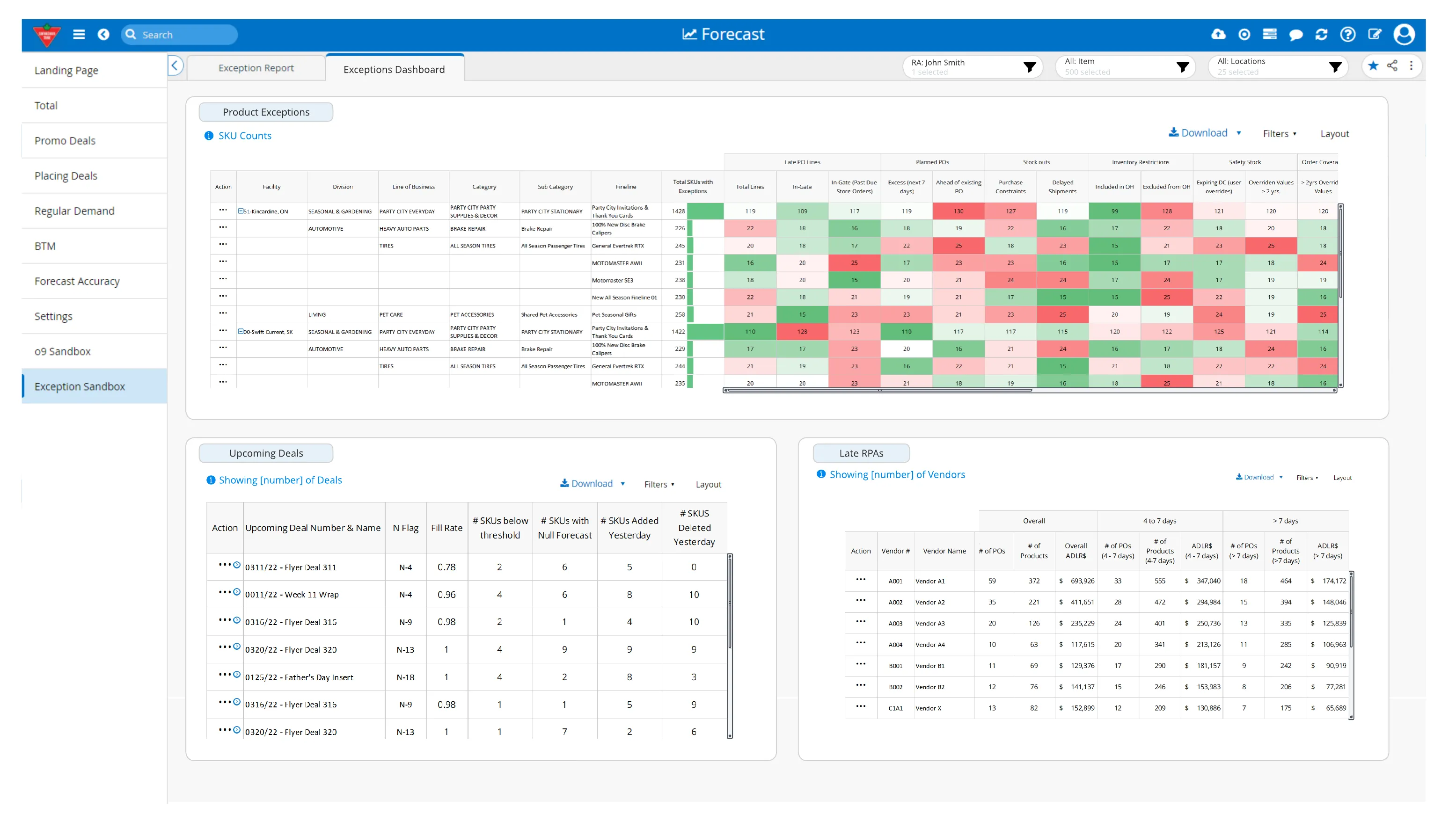Click clock icon on Father's Day Insert row

coord(237,675)
